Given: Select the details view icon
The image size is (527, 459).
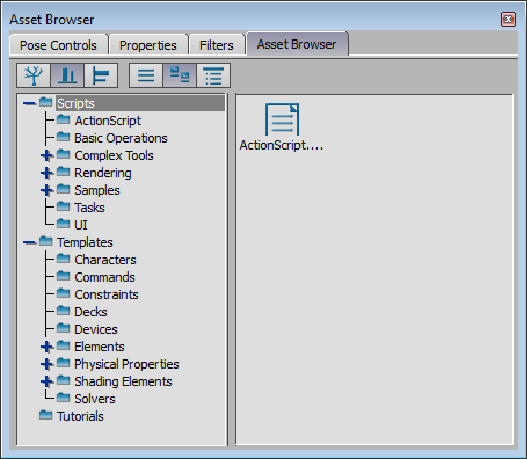Looking at the screenshot, I should click(x=213, y=75).
